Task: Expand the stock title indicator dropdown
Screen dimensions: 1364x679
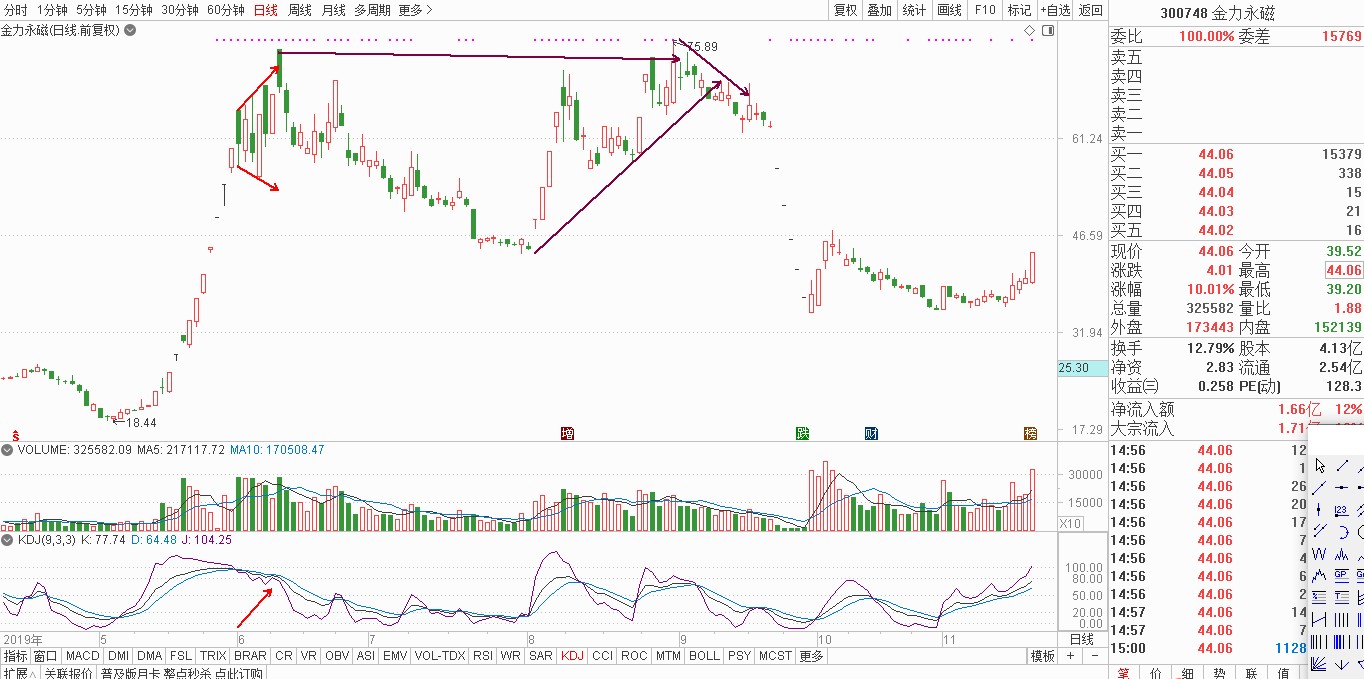Action: tap(130, 31)
